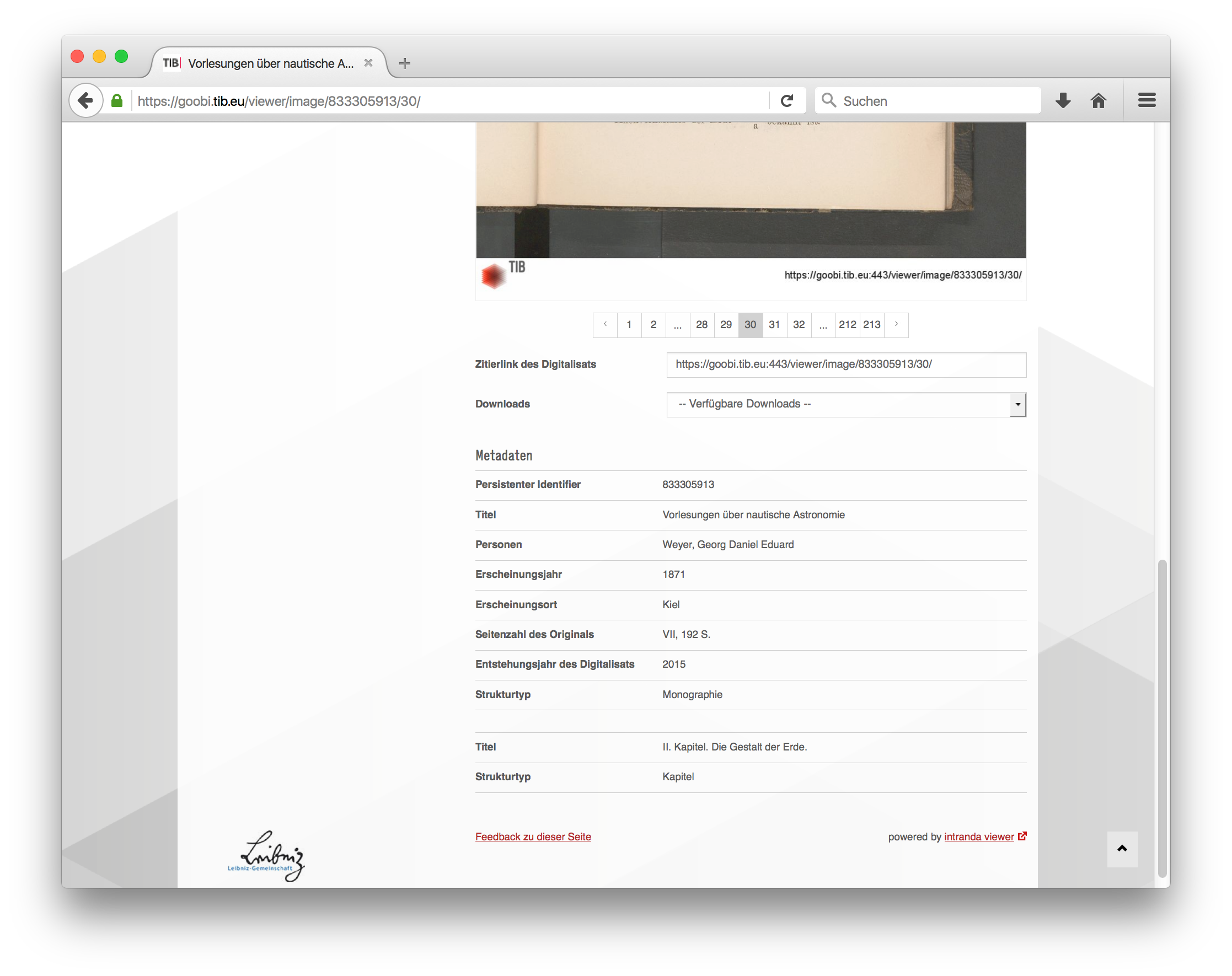Click the digitisation year 2015

674,664
